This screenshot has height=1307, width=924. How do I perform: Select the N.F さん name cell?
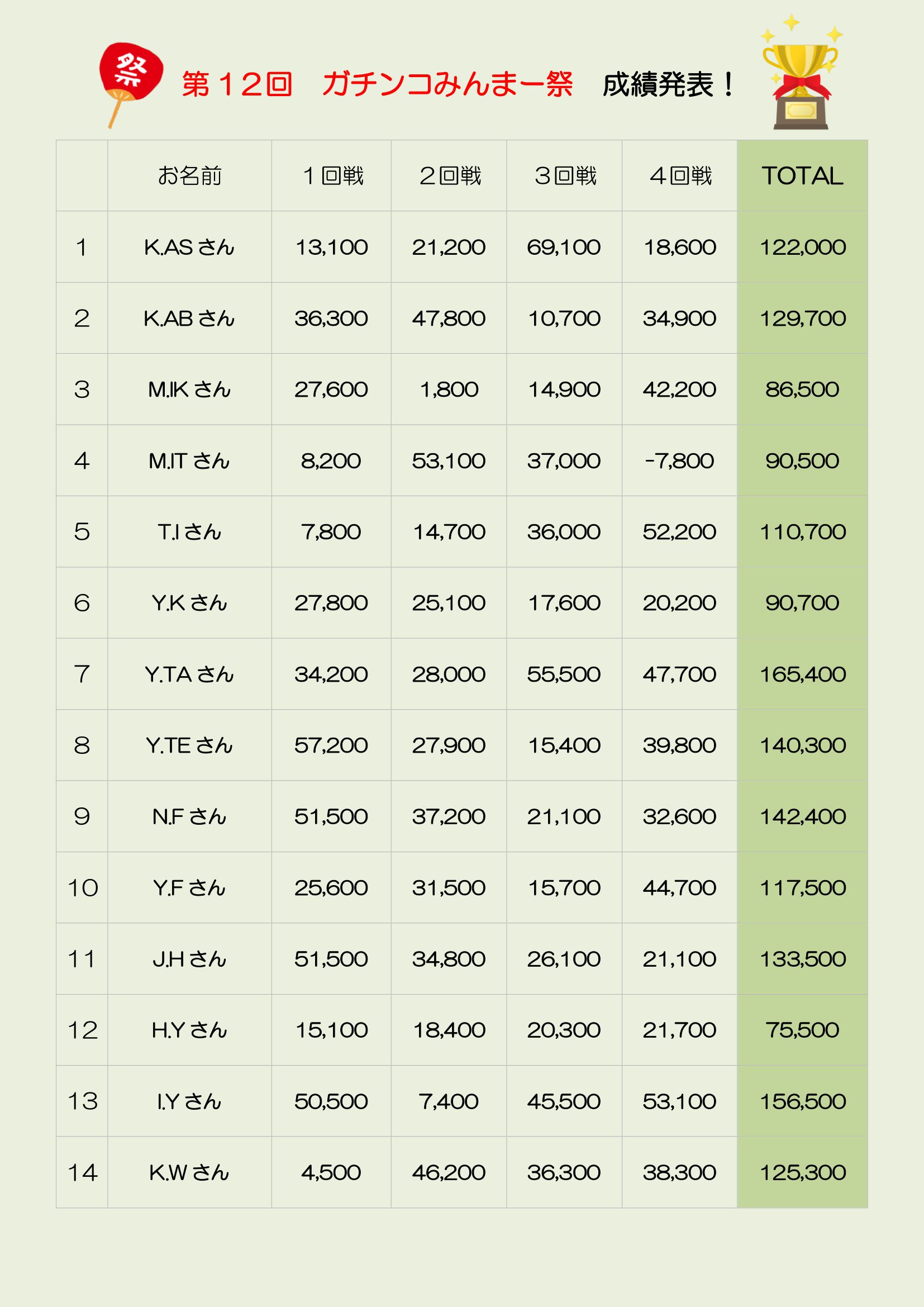coord(189,816)
